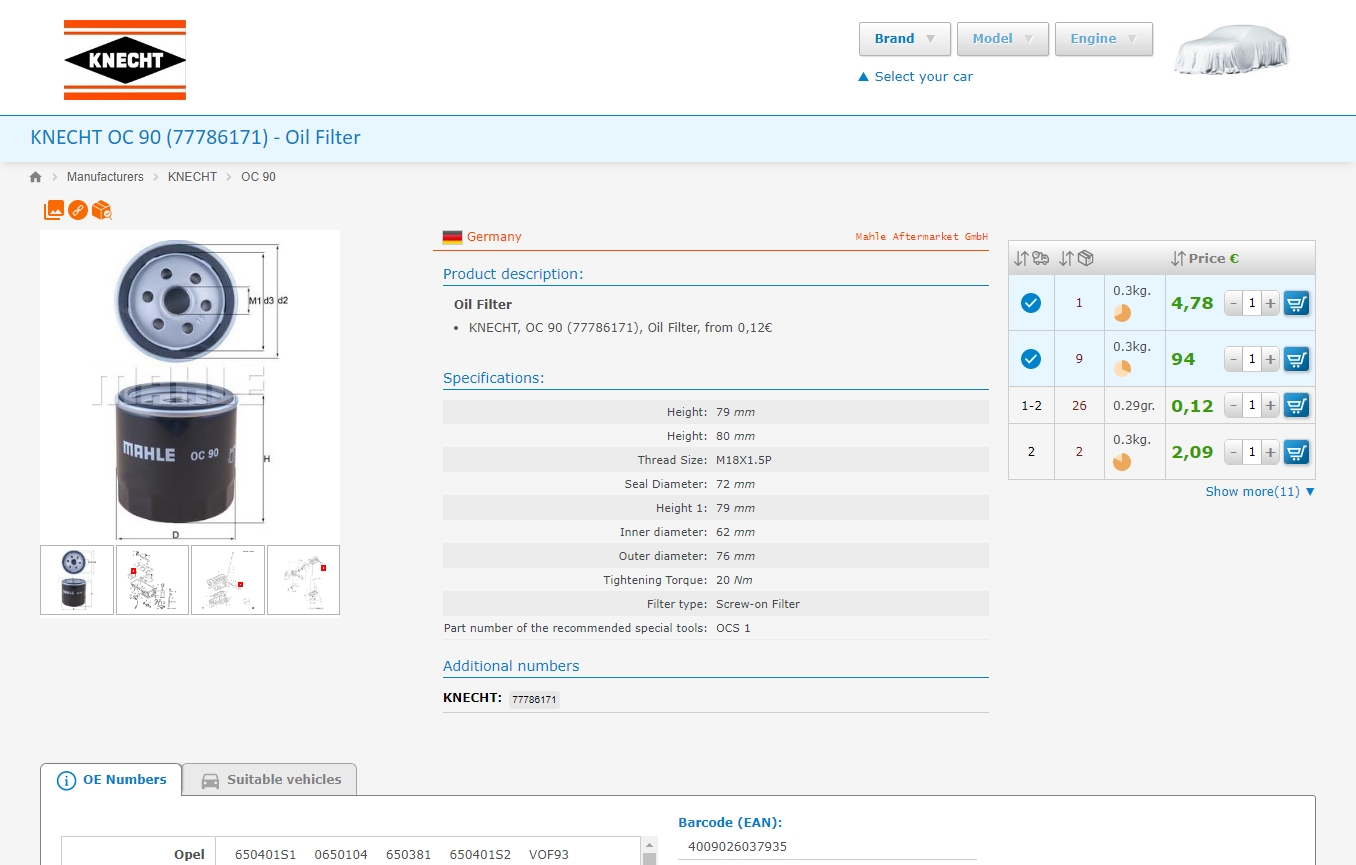This screenshot has width=1356, height=865.
Task: Select the first oil filter thumbnail
Action: [x=77, y=580]
